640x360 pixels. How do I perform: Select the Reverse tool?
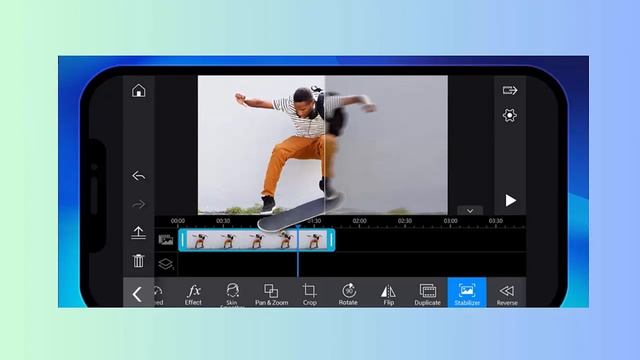[507, 294]
